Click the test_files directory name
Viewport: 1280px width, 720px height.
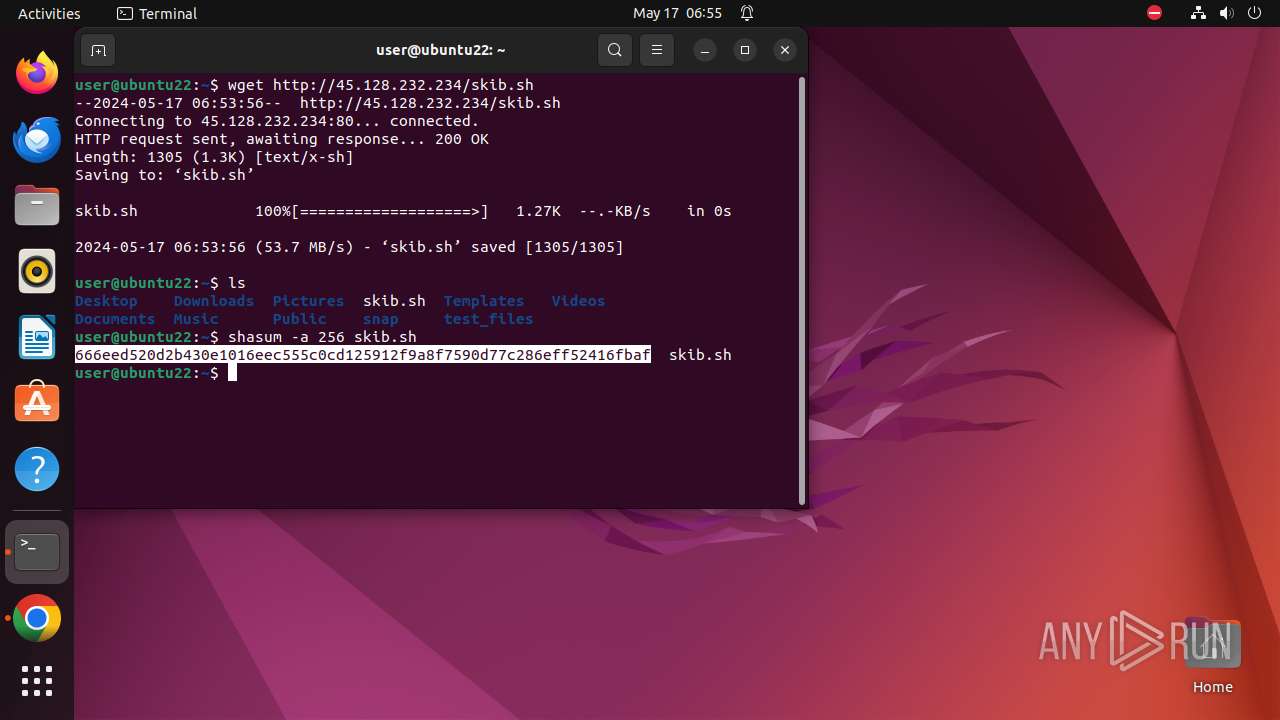pos(488,319)
